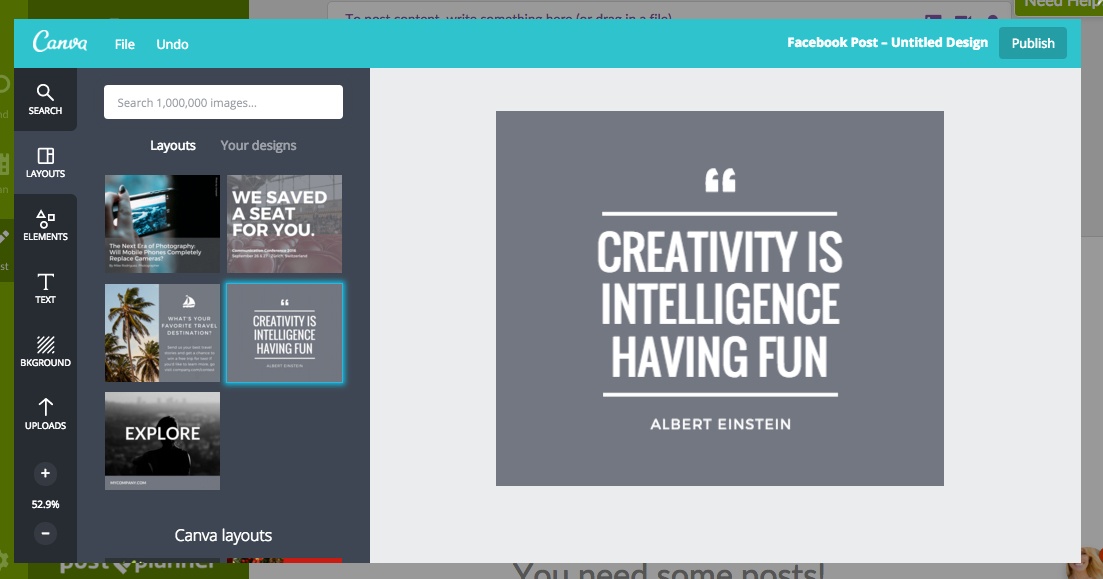Zoom out using the minus icon

click(x=45, y=533)
